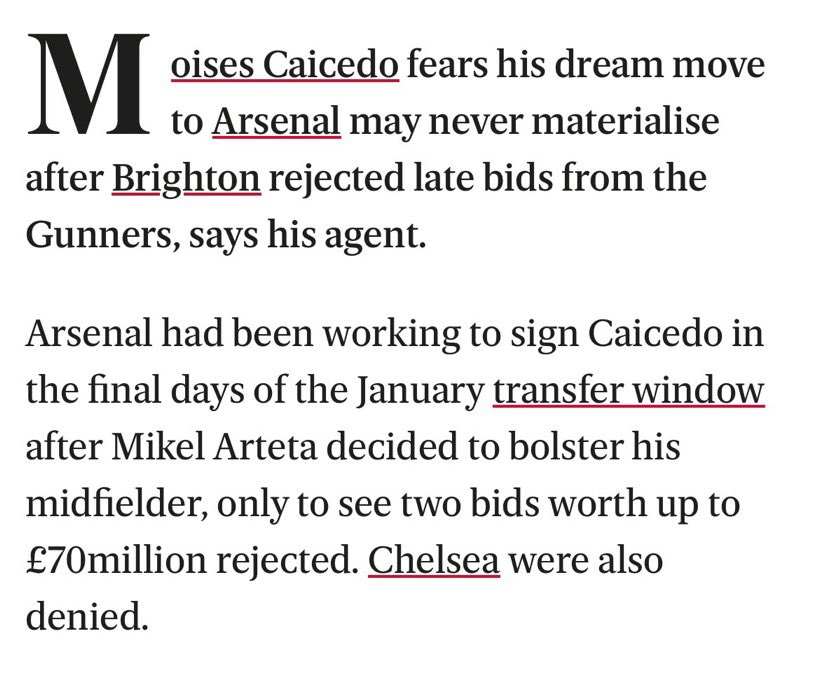Click the word Gunners
This screenshot has width=820, height=683.
point(98,235)
